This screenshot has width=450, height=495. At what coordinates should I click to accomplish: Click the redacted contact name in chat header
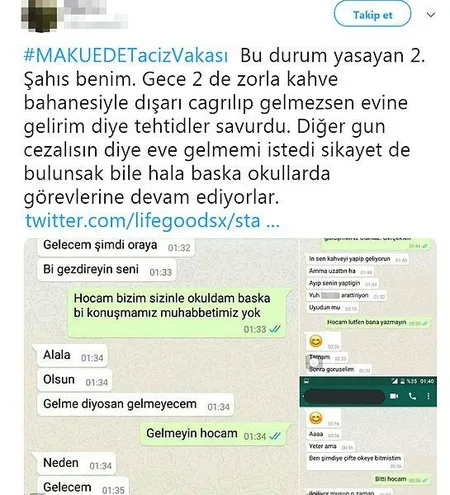tap(344, 397)
